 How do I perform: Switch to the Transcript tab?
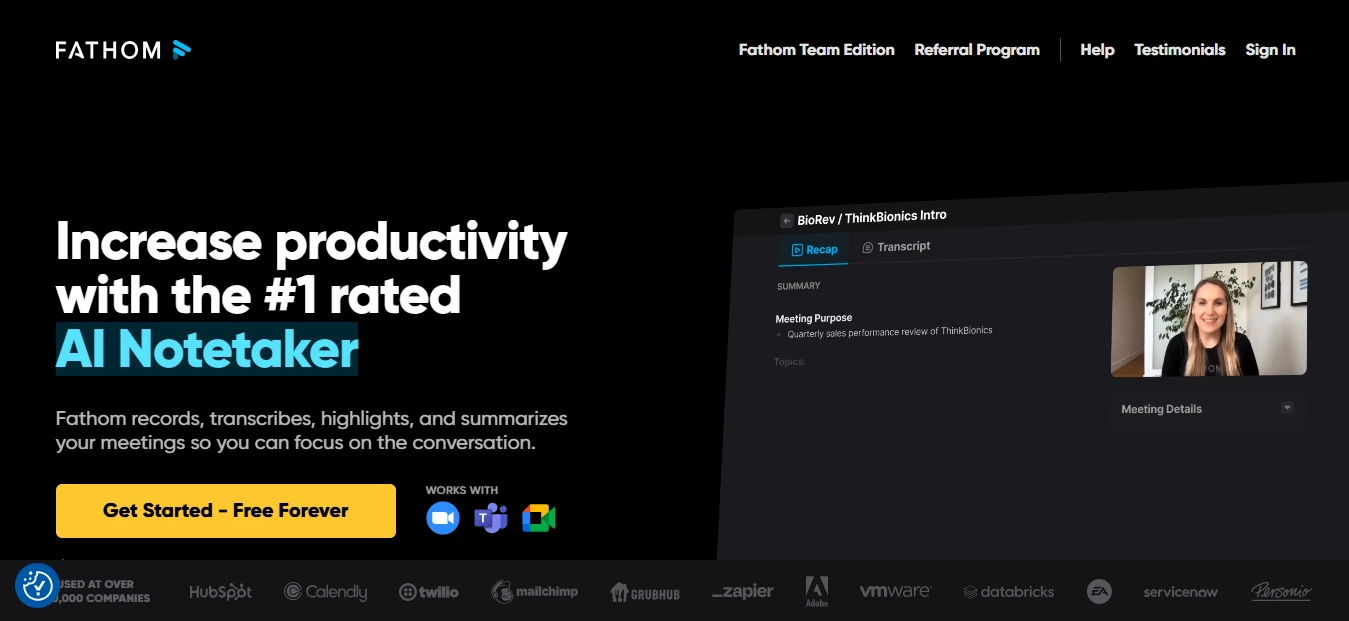(x=897, y=247)
